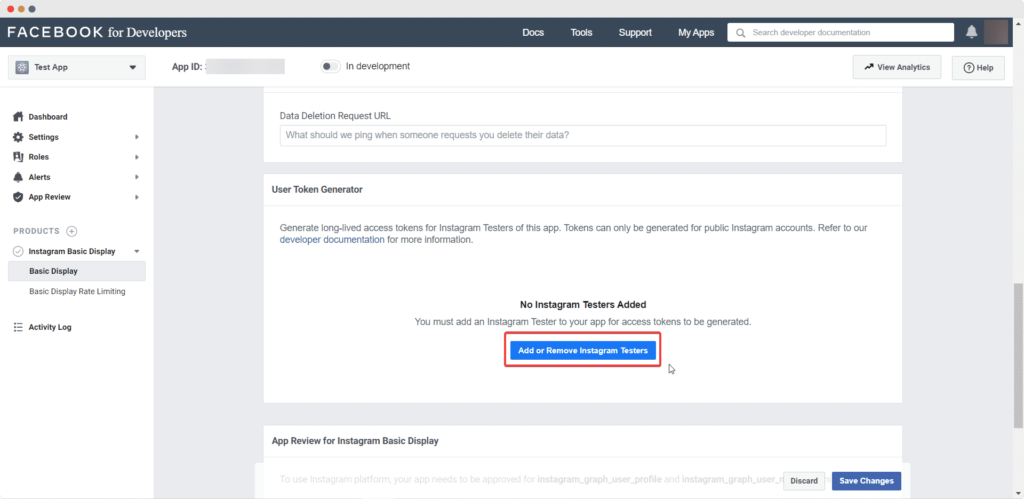
Task: Click the Discard button
Action: coord(804,481)
